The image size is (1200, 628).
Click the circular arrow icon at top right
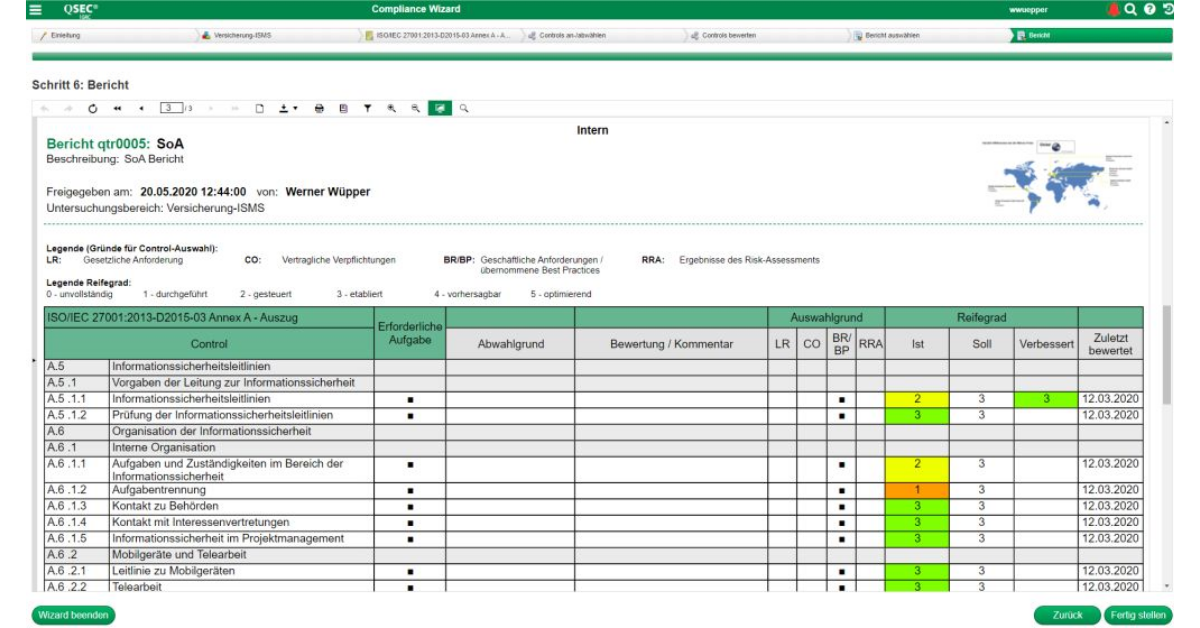1168,9
